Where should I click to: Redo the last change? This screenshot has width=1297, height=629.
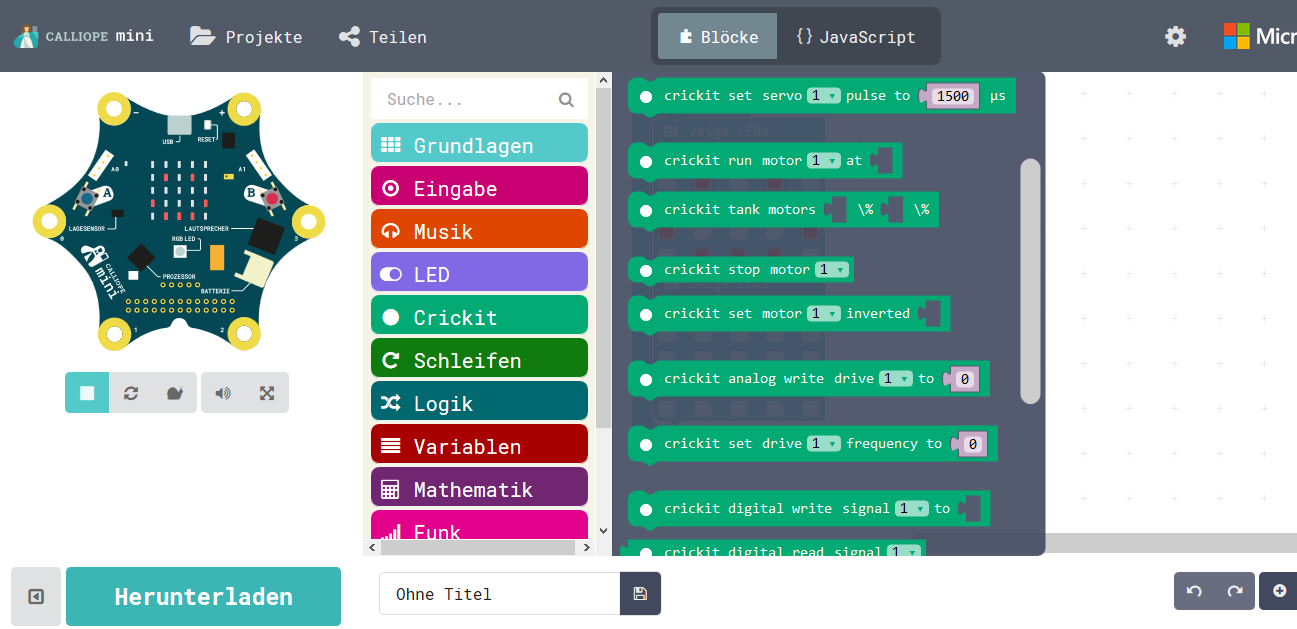click(1235, 591)
